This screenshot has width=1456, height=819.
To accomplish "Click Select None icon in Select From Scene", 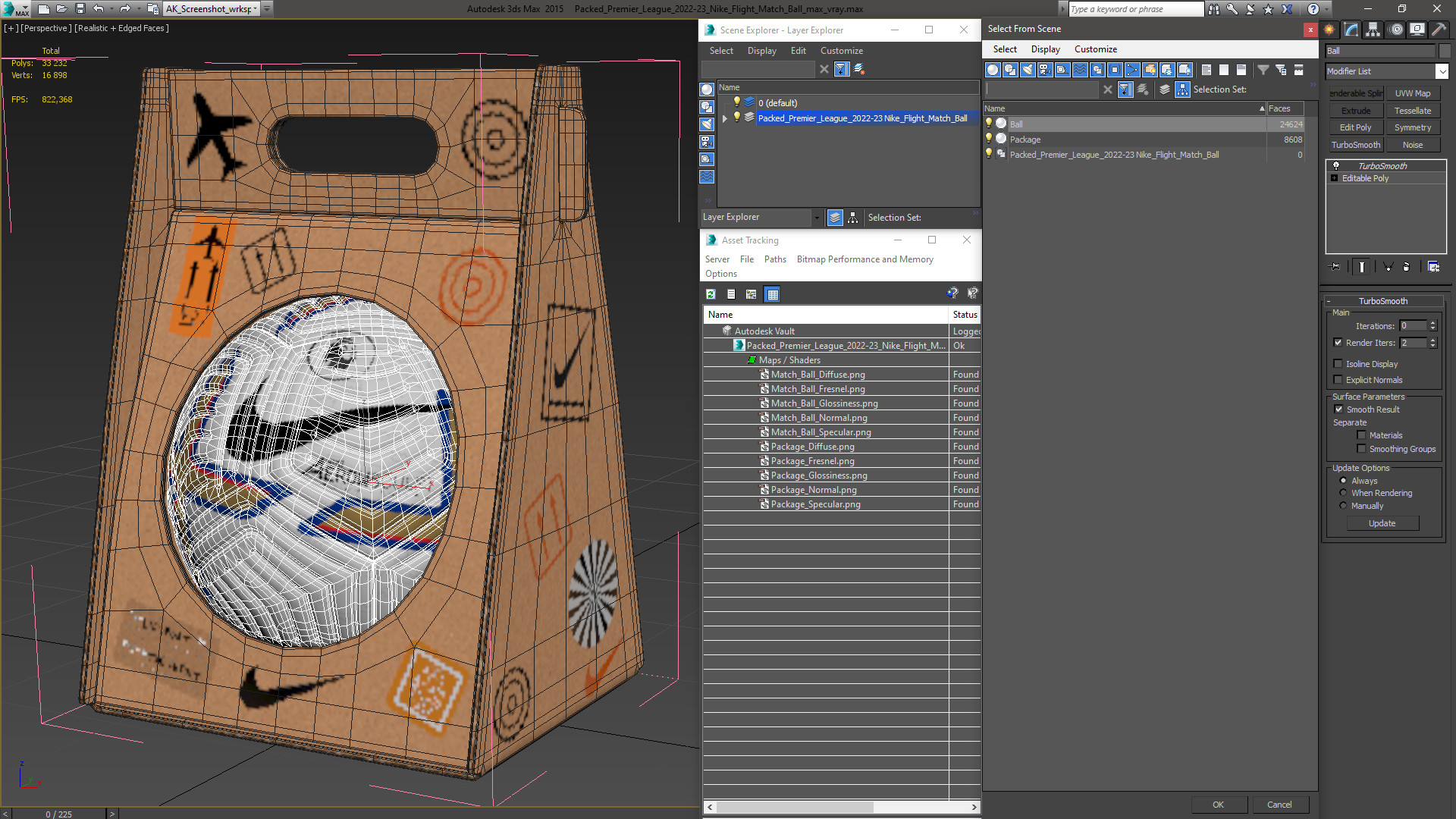I will click(x=1224, y=70).
